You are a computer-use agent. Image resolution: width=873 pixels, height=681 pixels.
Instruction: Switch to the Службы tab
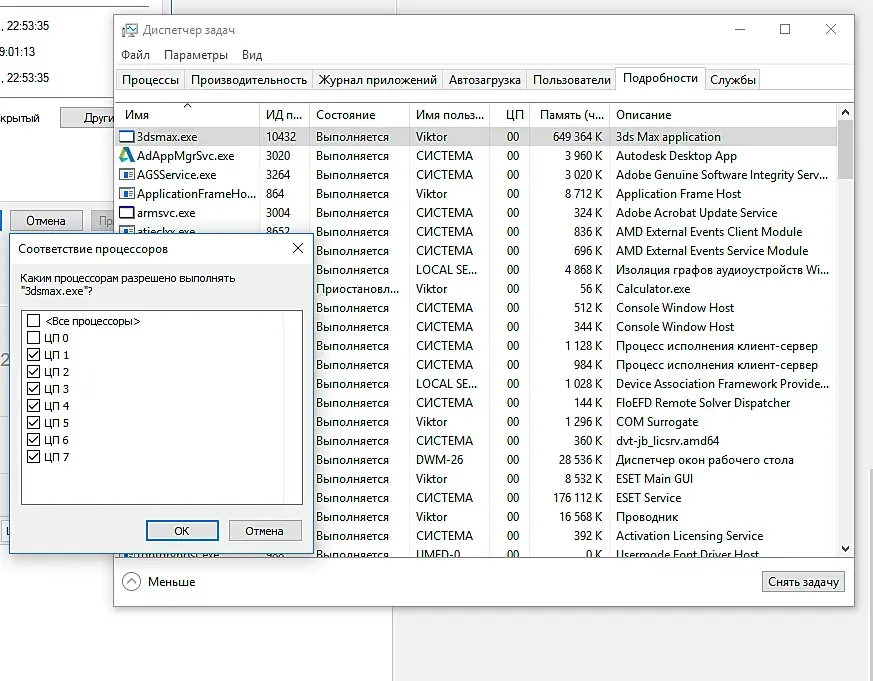pyautogui.click(x=733, y=80)
